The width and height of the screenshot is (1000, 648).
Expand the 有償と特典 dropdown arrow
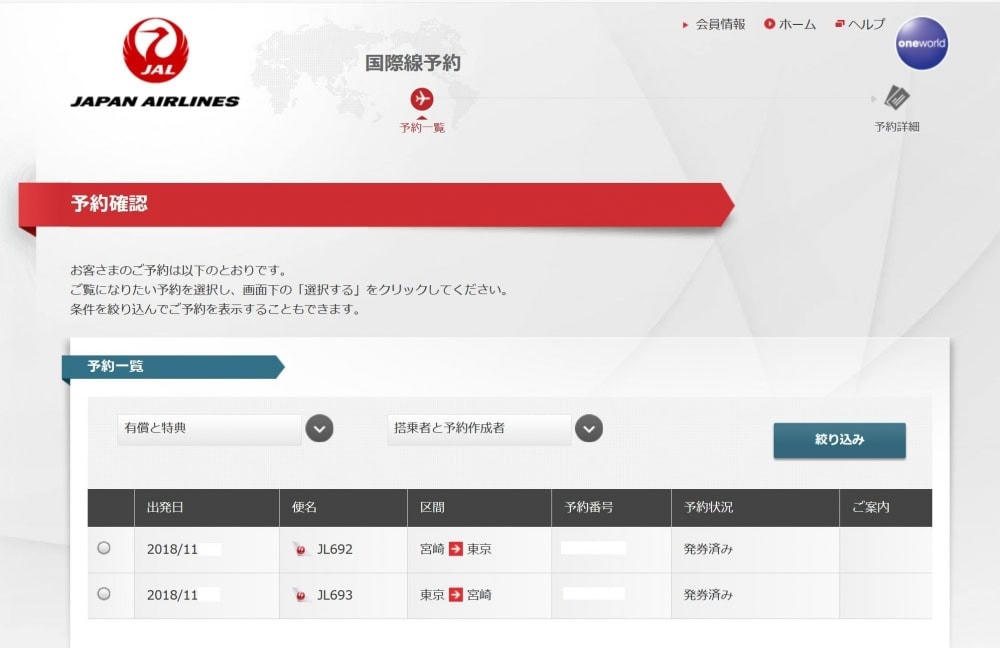point(319,429)
